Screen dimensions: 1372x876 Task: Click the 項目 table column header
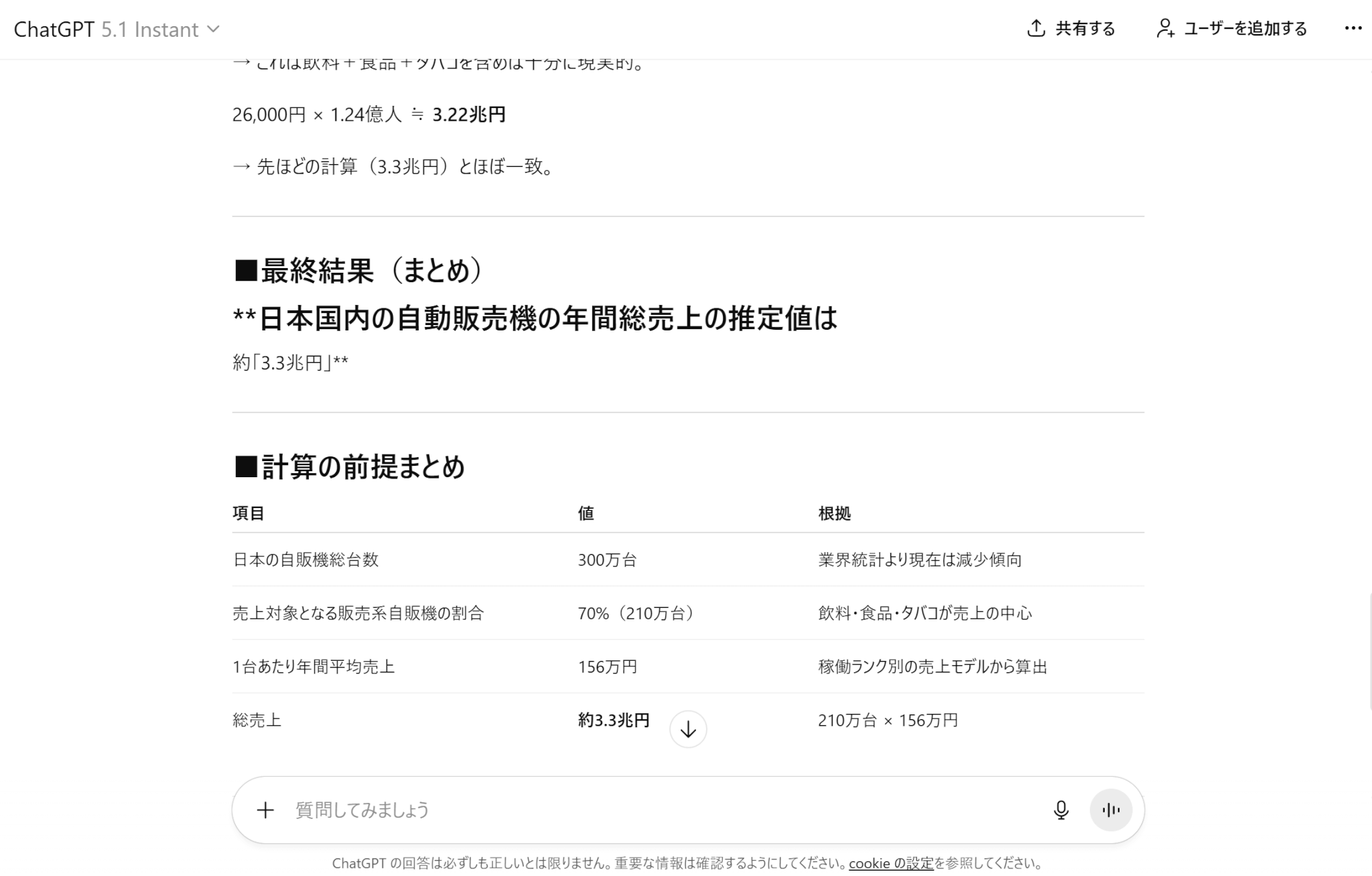249,513
